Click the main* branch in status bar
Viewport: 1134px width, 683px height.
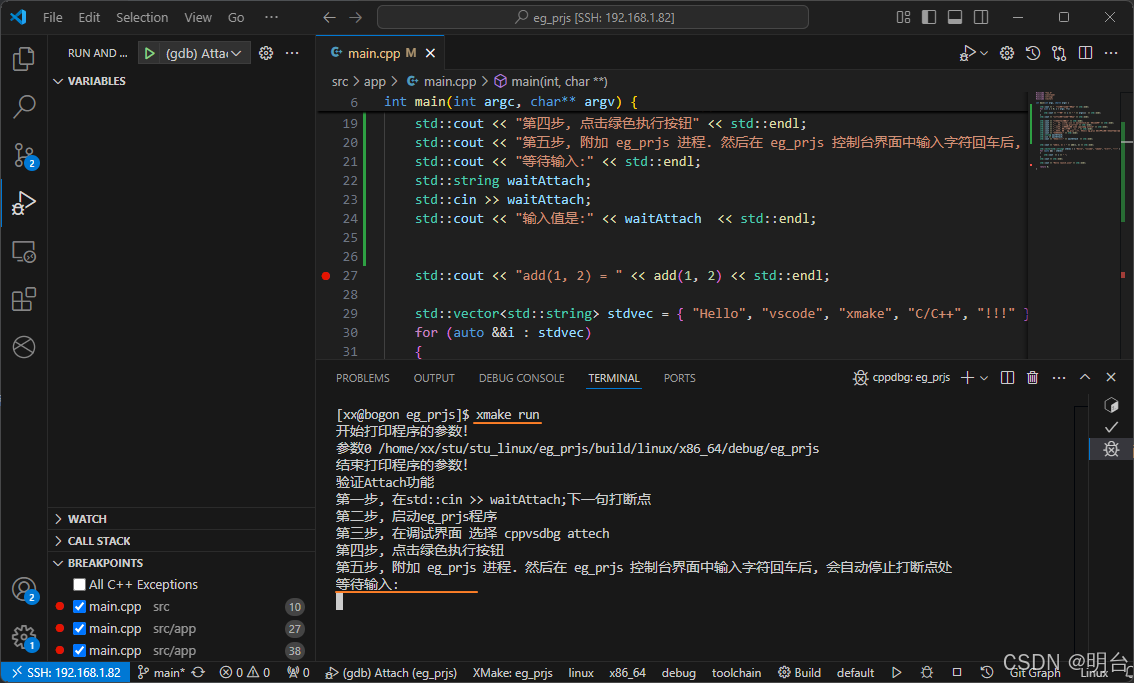[x=161, y=672]
